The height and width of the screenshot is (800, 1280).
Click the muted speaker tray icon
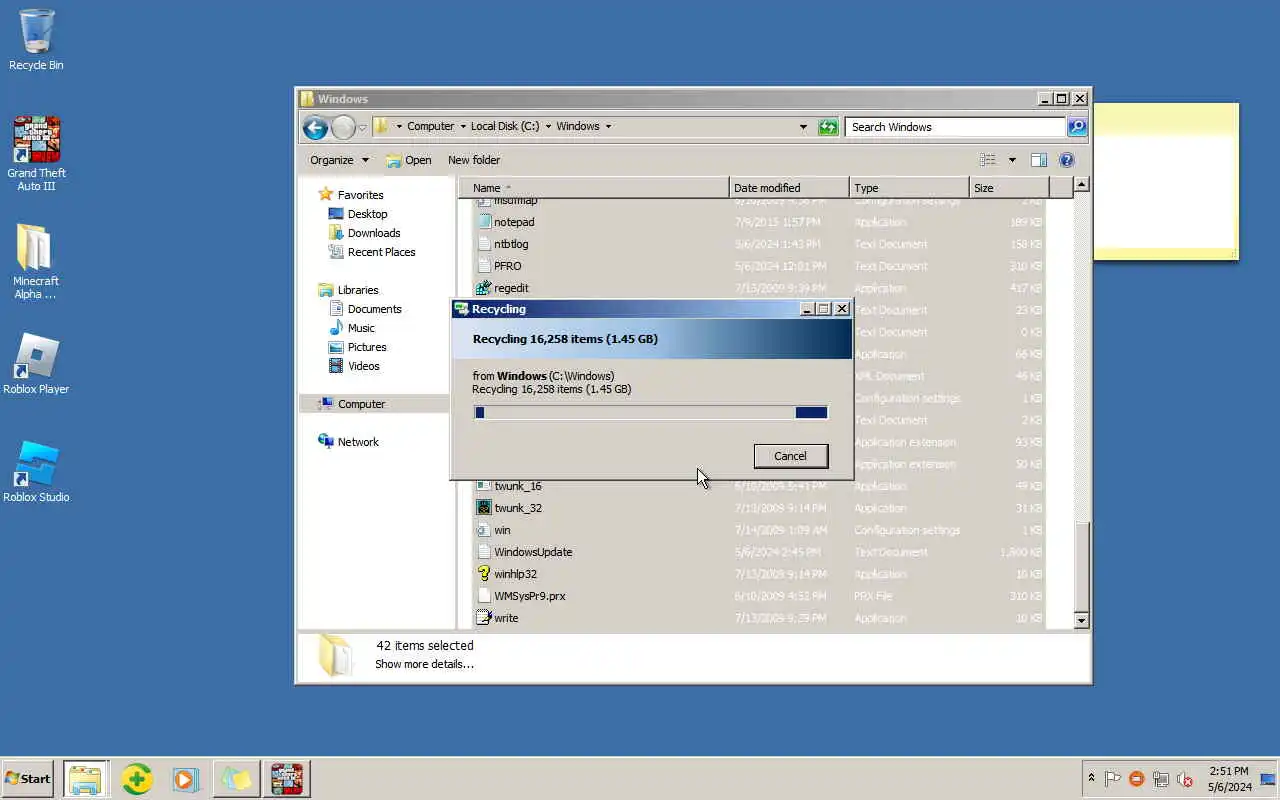[1185, 779]
